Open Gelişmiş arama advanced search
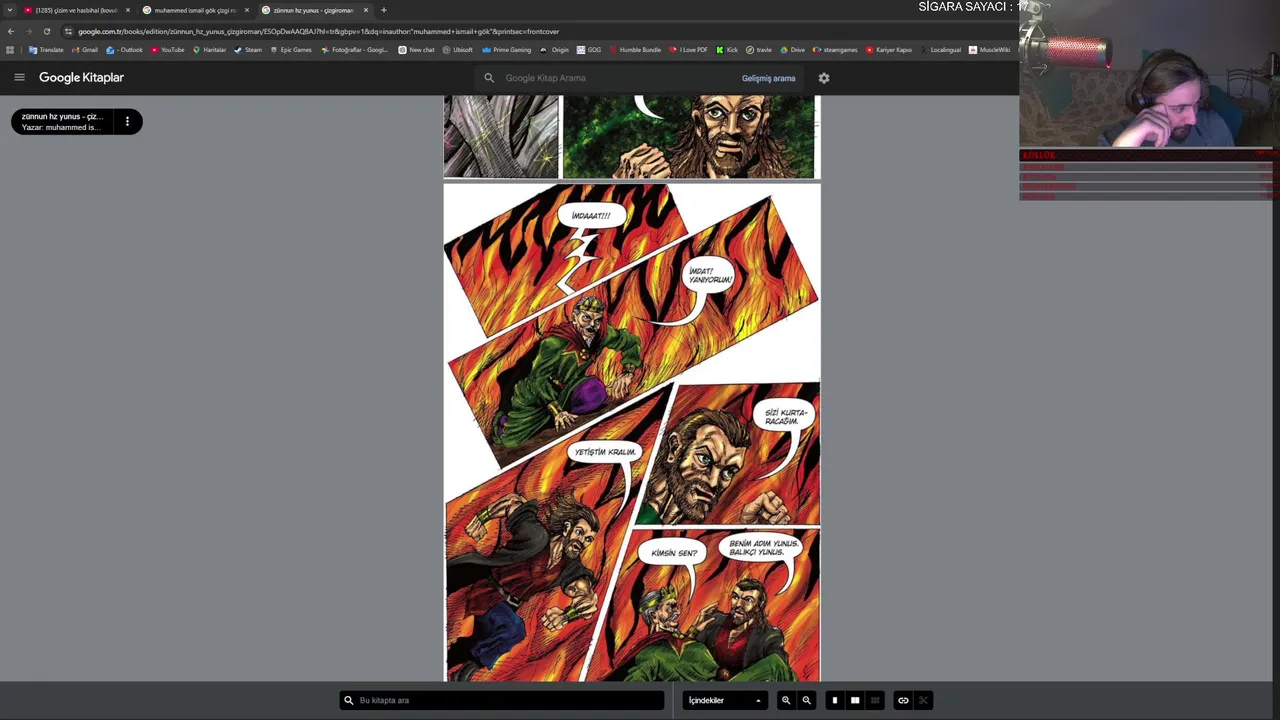Screen dimensions: 1280x720 768,78
